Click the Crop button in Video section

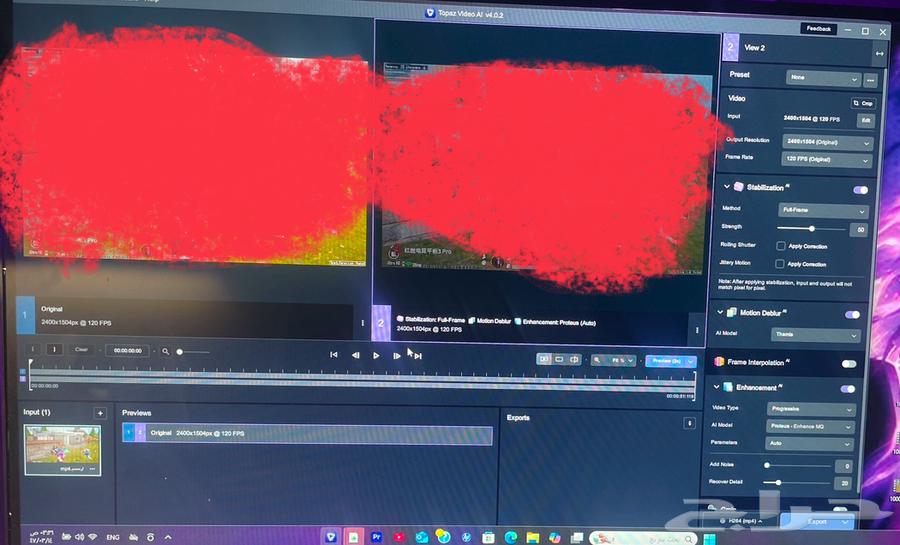click(863, 103)
